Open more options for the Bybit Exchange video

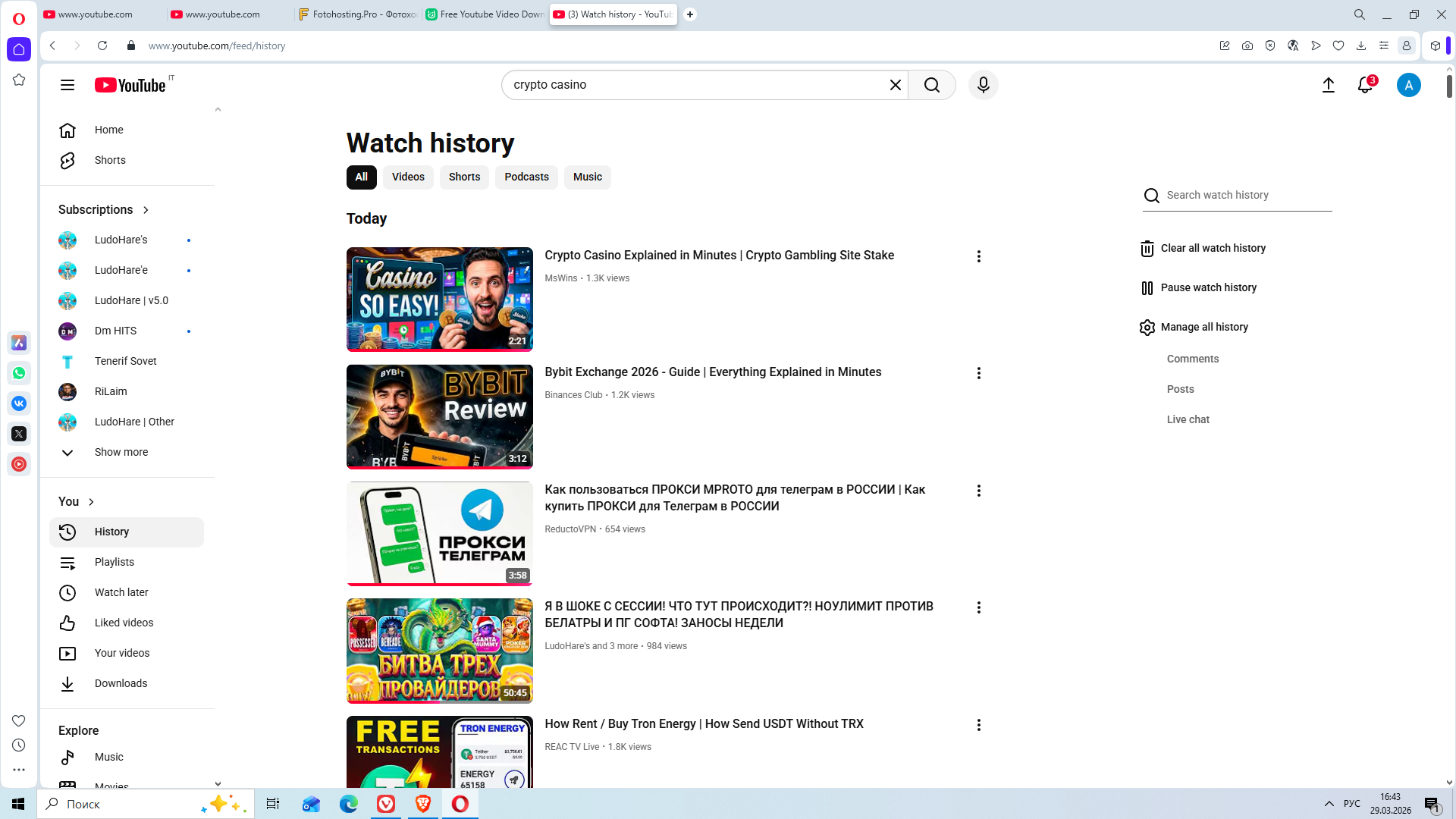[978, 373]
